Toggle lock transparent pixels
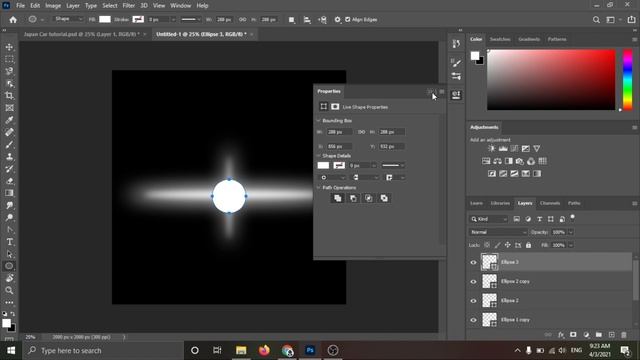This screenshot has height=360, width=640. [x=487, y=245]
